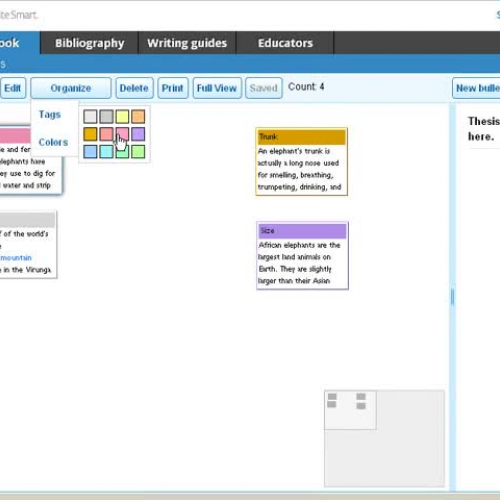Select the pink-titled notecard on left

[x=31, y=160]
